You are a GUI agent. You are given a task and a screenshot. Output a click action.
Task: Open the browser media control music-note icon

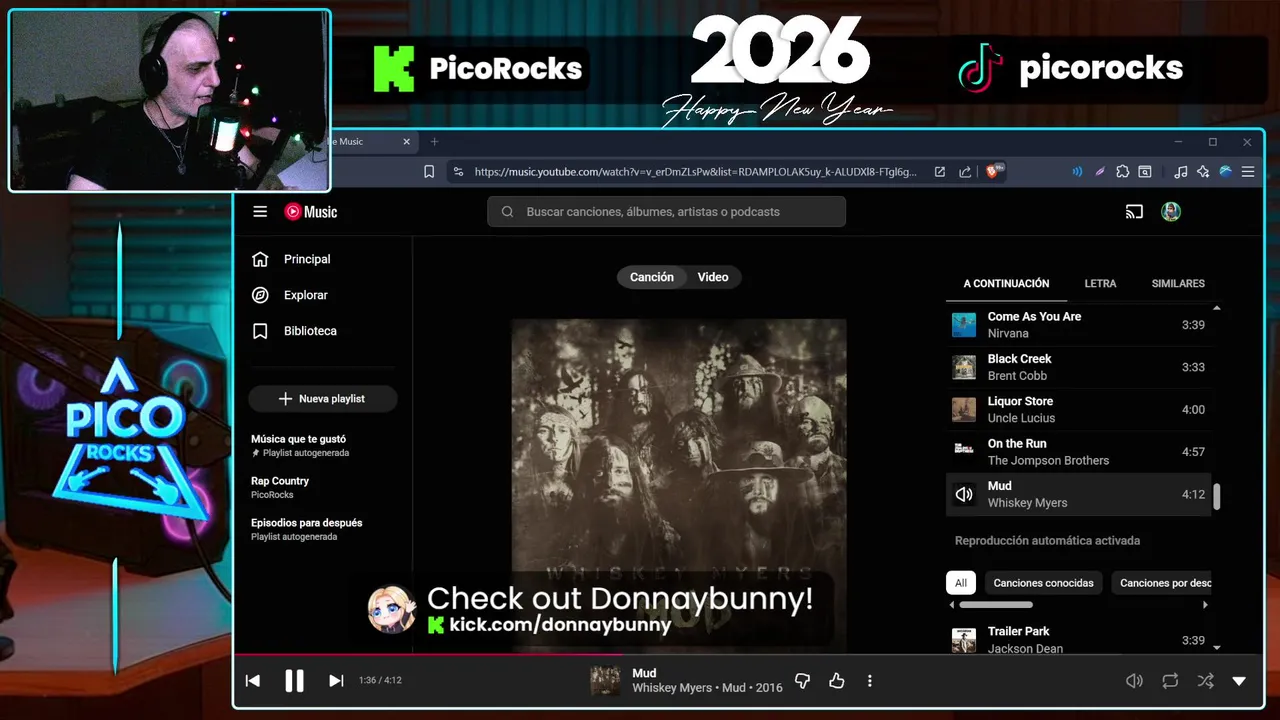coord(1181,172)
